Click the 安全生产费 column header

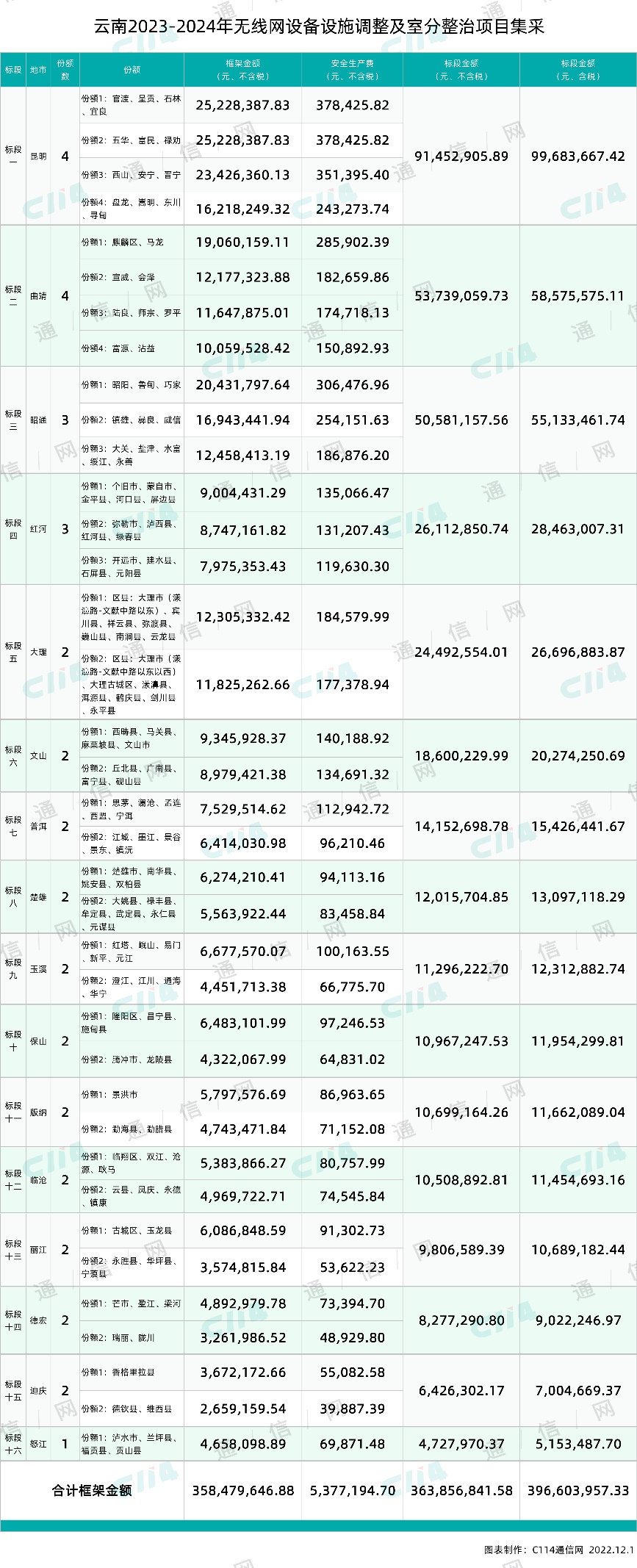coord(352,70)
